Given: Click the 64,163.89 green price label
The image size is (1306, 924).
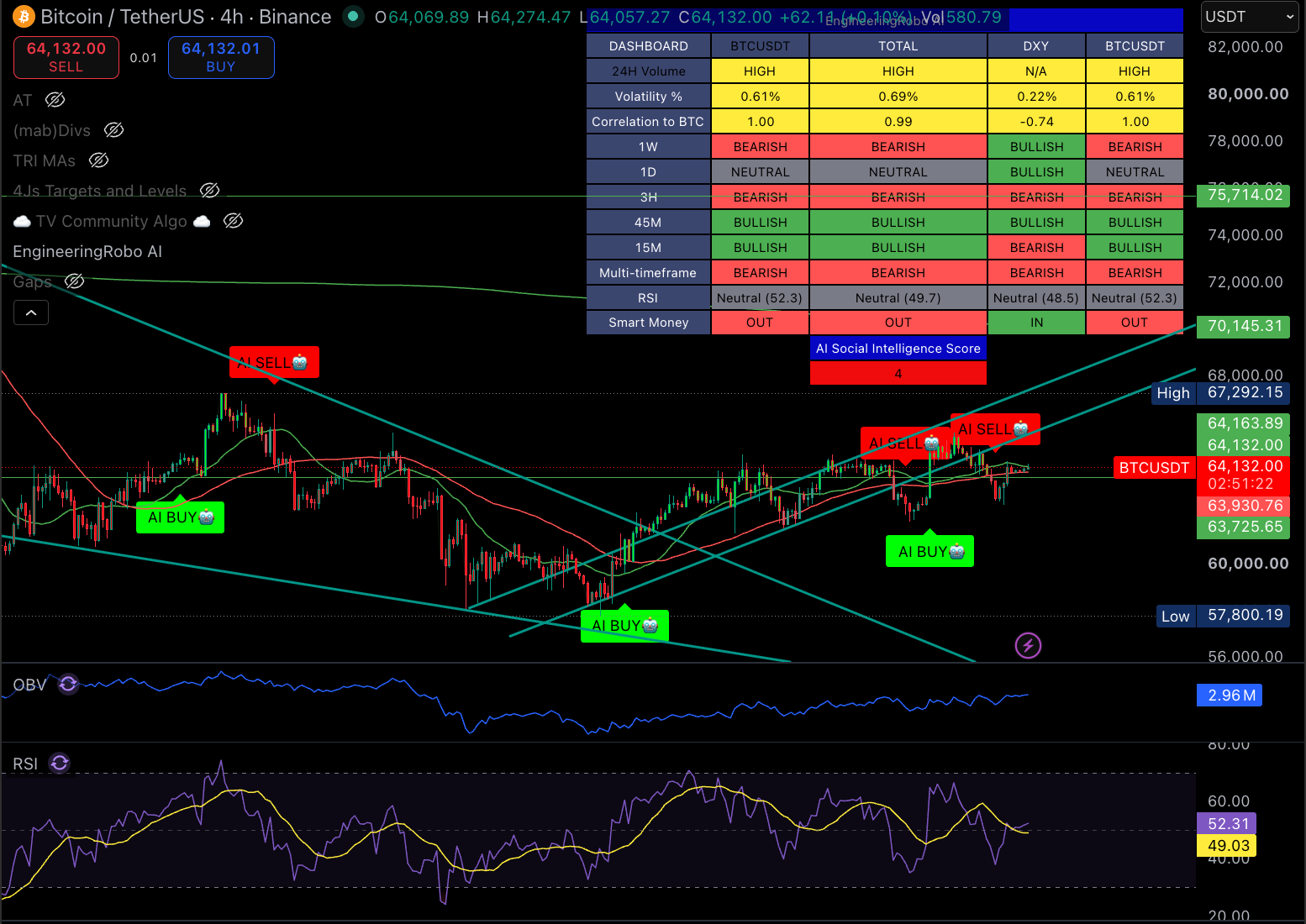Looking at the screenshot, I should point(1243,423).
